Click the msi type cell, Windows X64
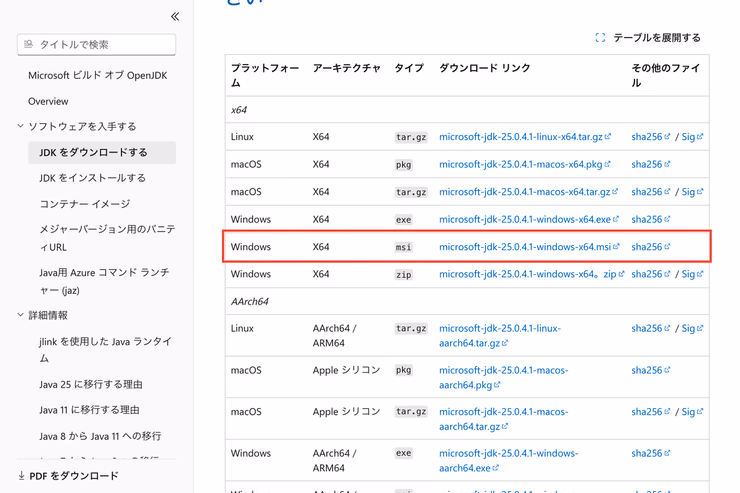Screen dimensions: 740x493 (404, 247)
